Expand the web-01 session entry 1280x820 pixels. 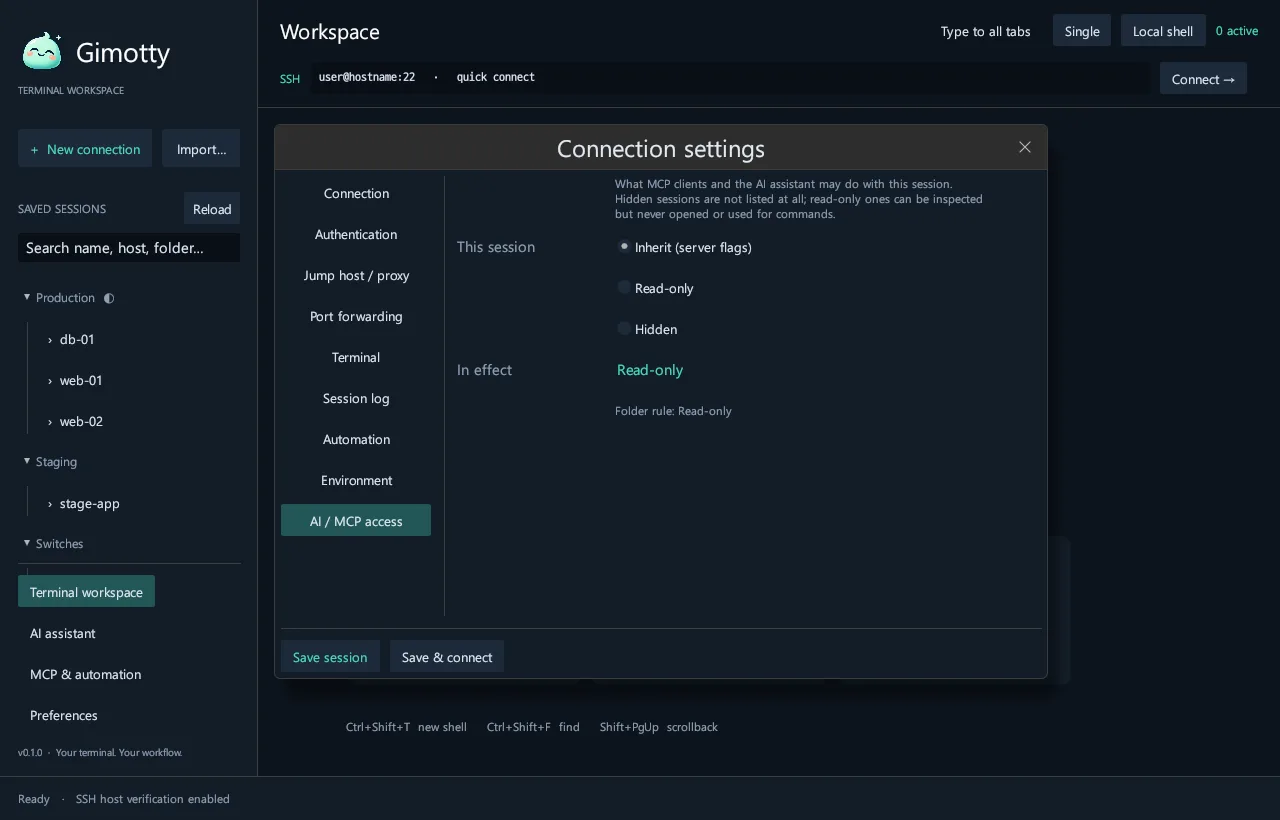[x=50, y=381]
